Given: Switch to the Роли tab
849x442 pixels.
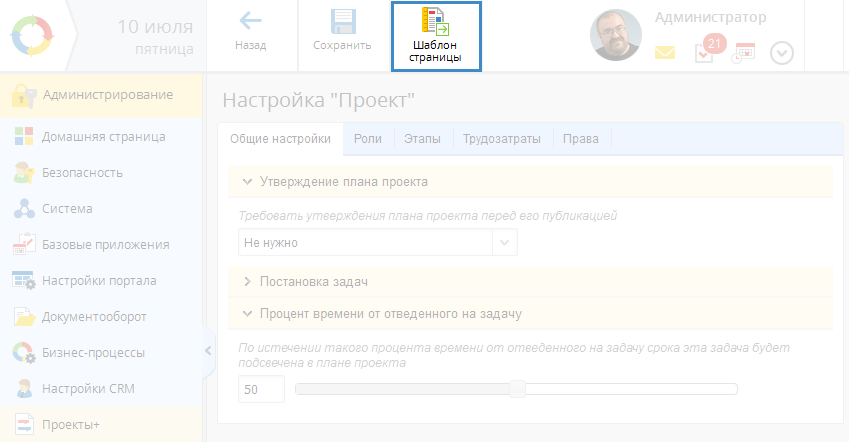Looking at the screenshot, I should [x=367, y=140].
